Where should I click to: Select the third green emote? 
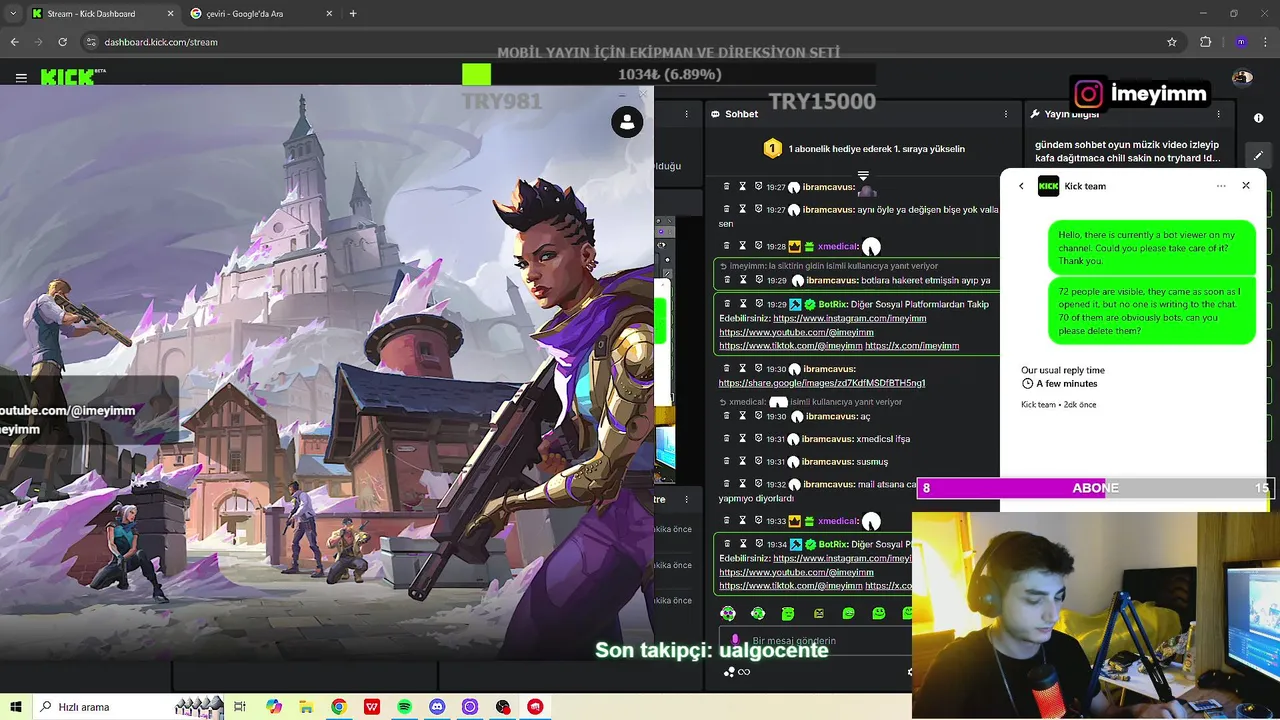coord(788,613)
